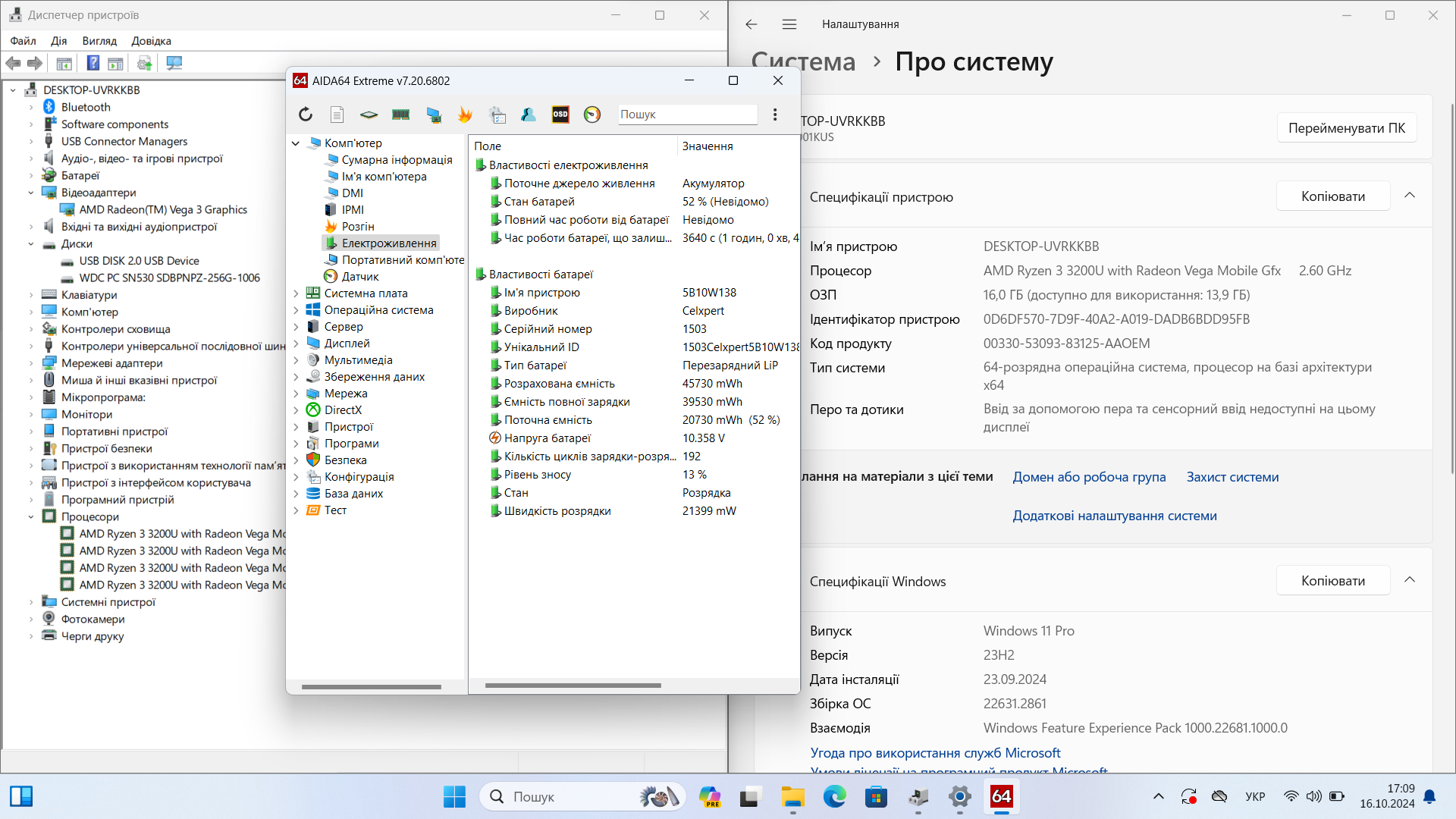Open AIDA64 three-dot options menu
The height and width of the screenshot is (819, 1456).
(775, 115)
